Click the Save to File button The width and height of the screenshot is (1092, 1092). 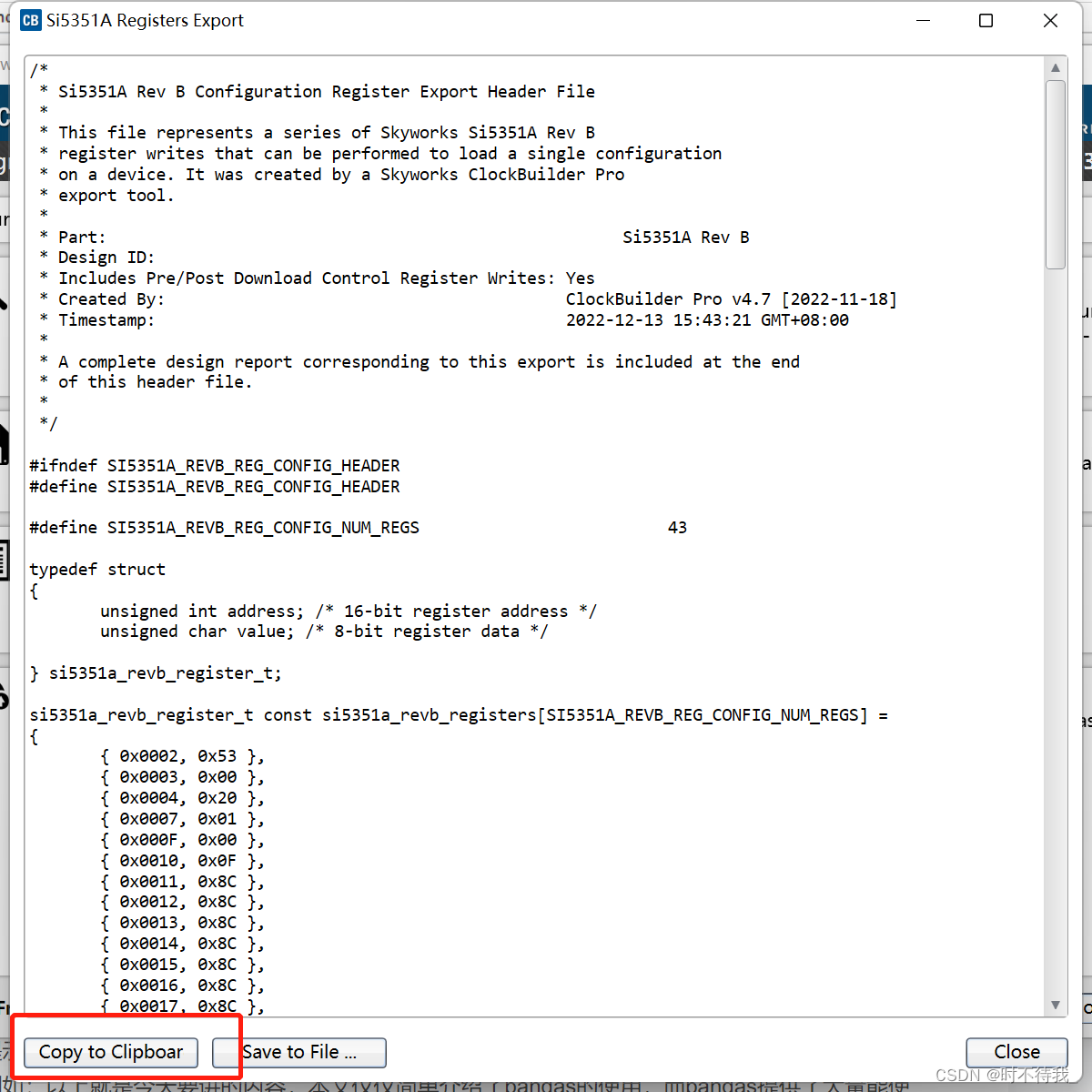pos(299,1052)
